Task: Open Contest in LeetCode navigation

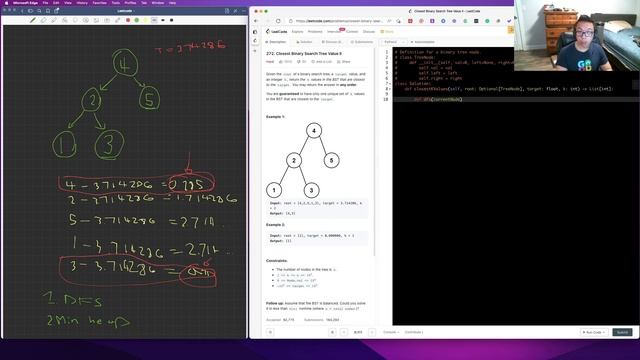Action: click(x=352, y=31)
